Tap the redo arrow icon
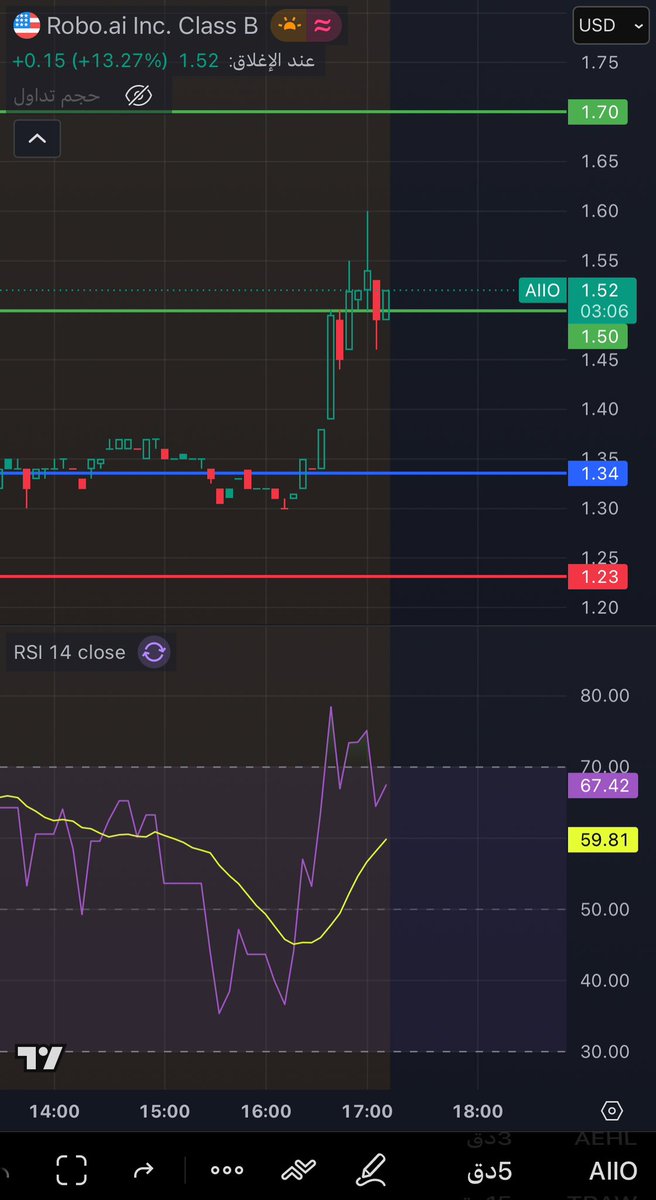The width and height of the screenshot is (656, 1200). pyautogui.click(x=143, y=1169)
